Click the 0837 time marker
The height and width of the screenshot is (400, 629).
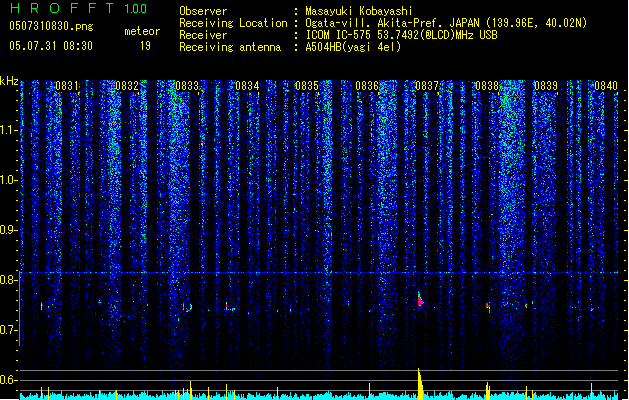point(427,86)
